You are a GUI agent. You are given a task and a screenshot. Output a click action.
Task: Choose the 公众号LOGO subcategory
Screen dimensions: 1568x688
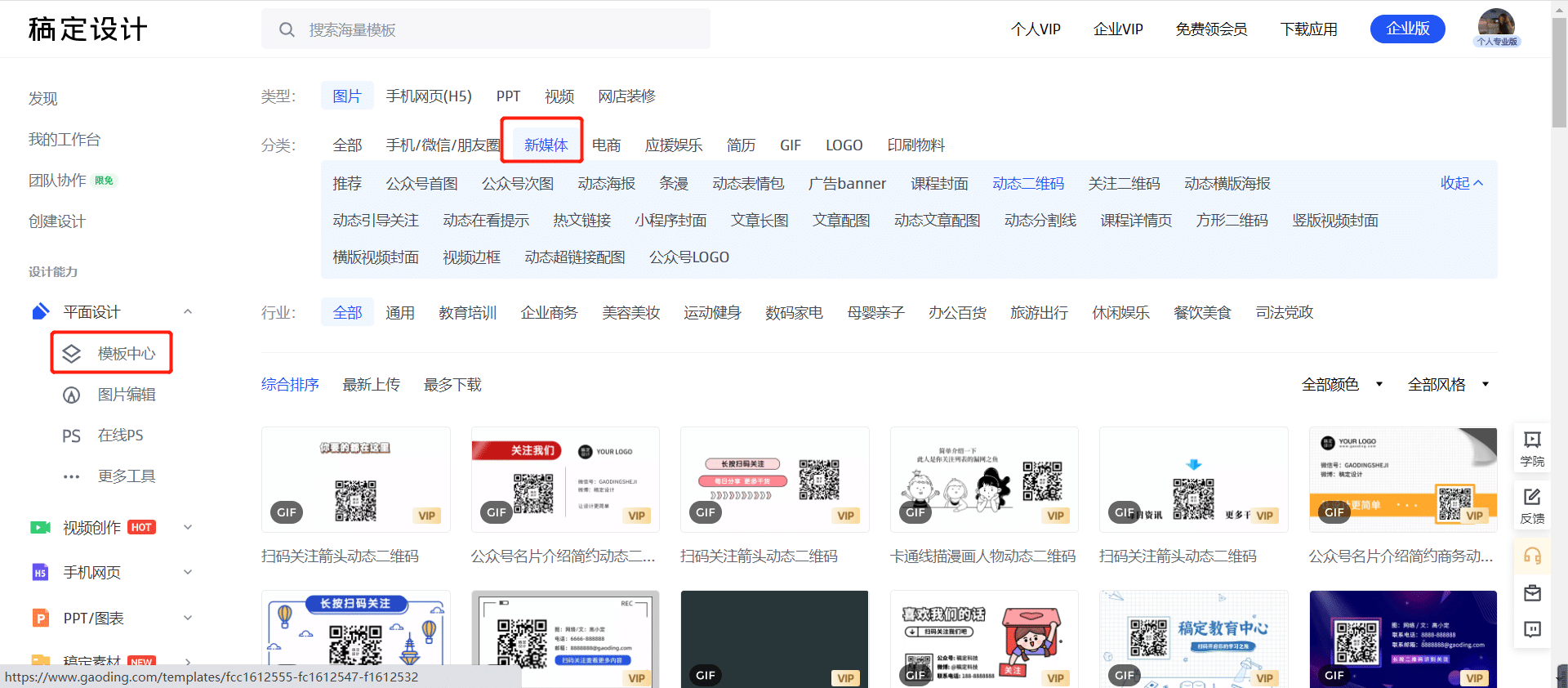coord(689,257)
